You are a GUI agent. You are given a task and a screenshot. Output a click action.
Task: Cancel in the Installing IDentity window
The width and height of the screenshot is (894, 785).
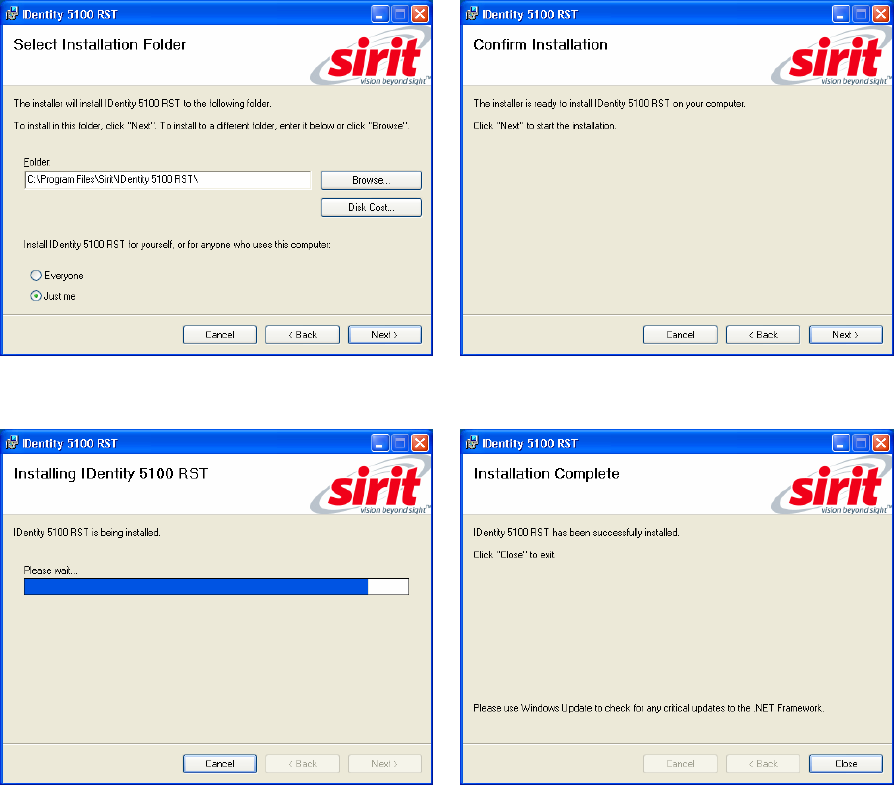coord(220,763)
